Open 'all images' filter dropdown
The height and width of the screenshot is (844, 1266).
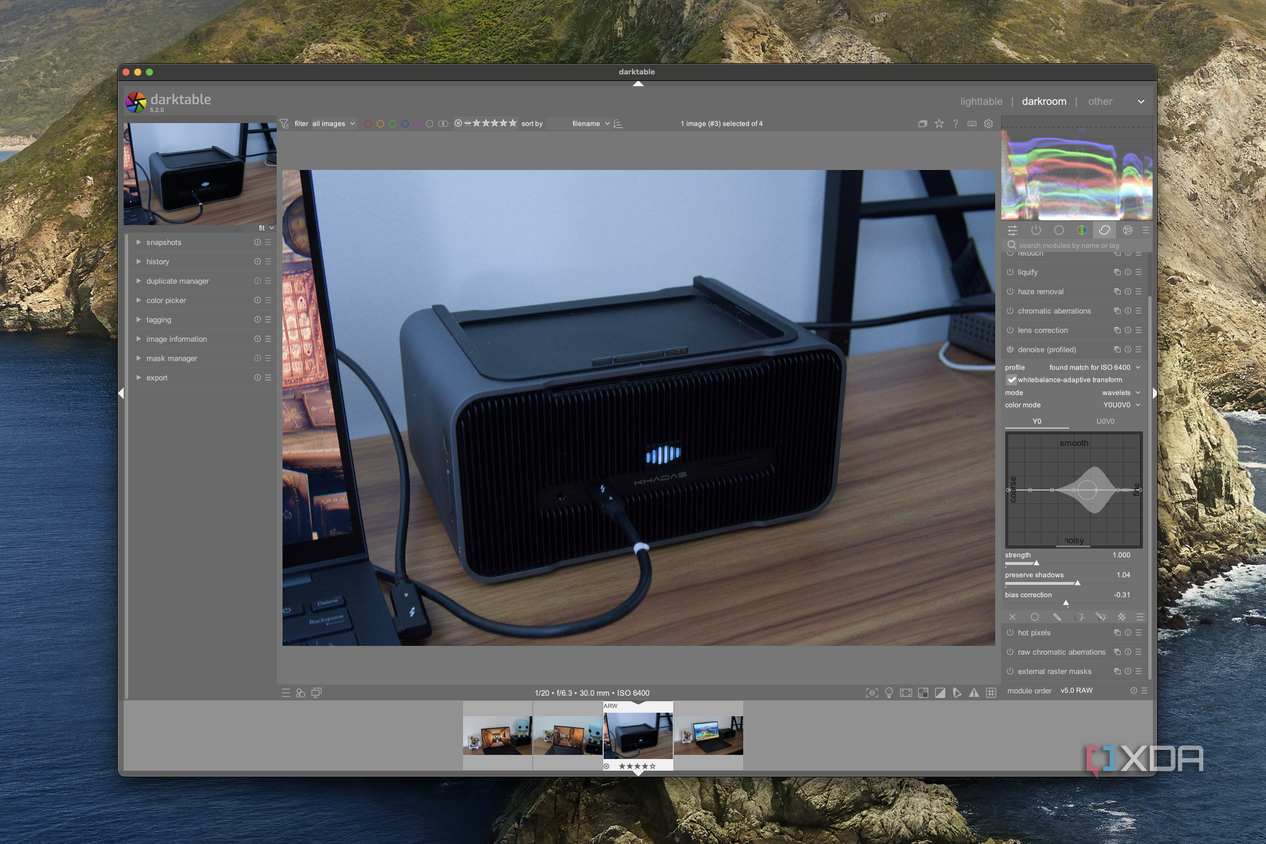333,124
